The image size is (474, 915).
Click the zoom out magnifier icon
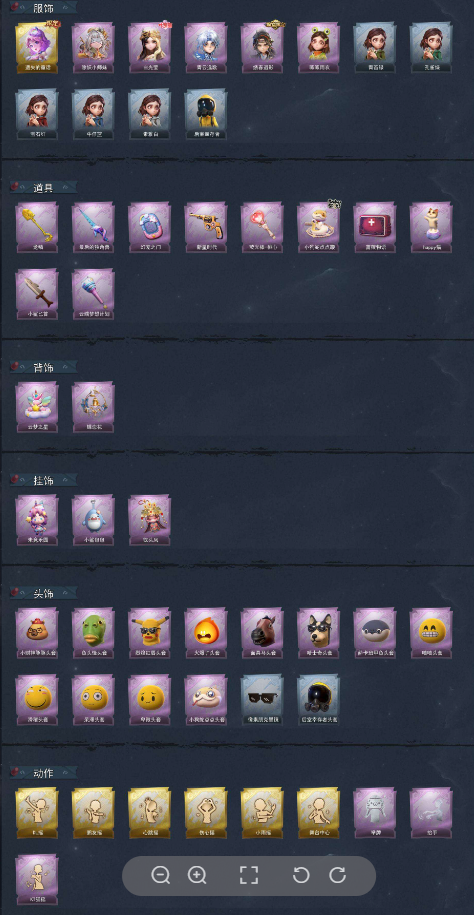(x=160, y=875)
